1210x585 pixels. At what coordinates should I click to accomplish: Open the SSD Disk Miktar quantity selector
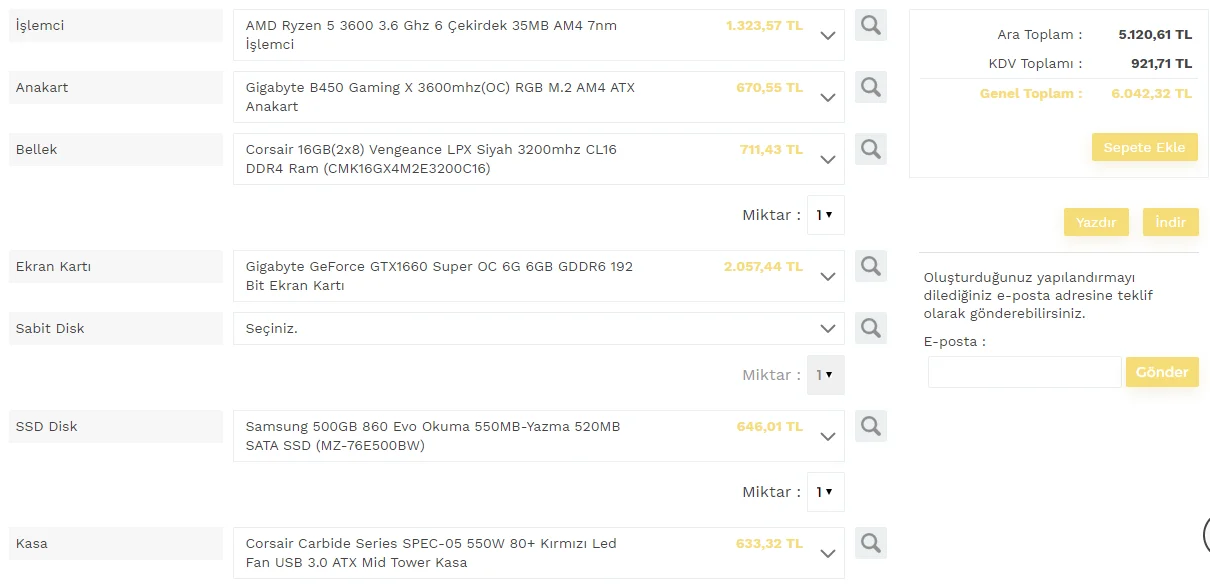tap(825, 492)
